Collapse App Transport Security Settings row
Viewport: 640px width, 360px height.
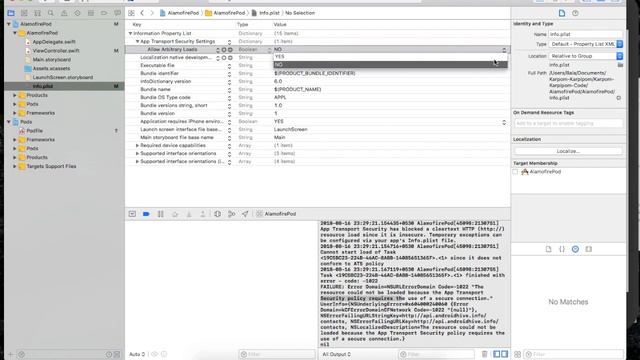(x=138, y=42)
